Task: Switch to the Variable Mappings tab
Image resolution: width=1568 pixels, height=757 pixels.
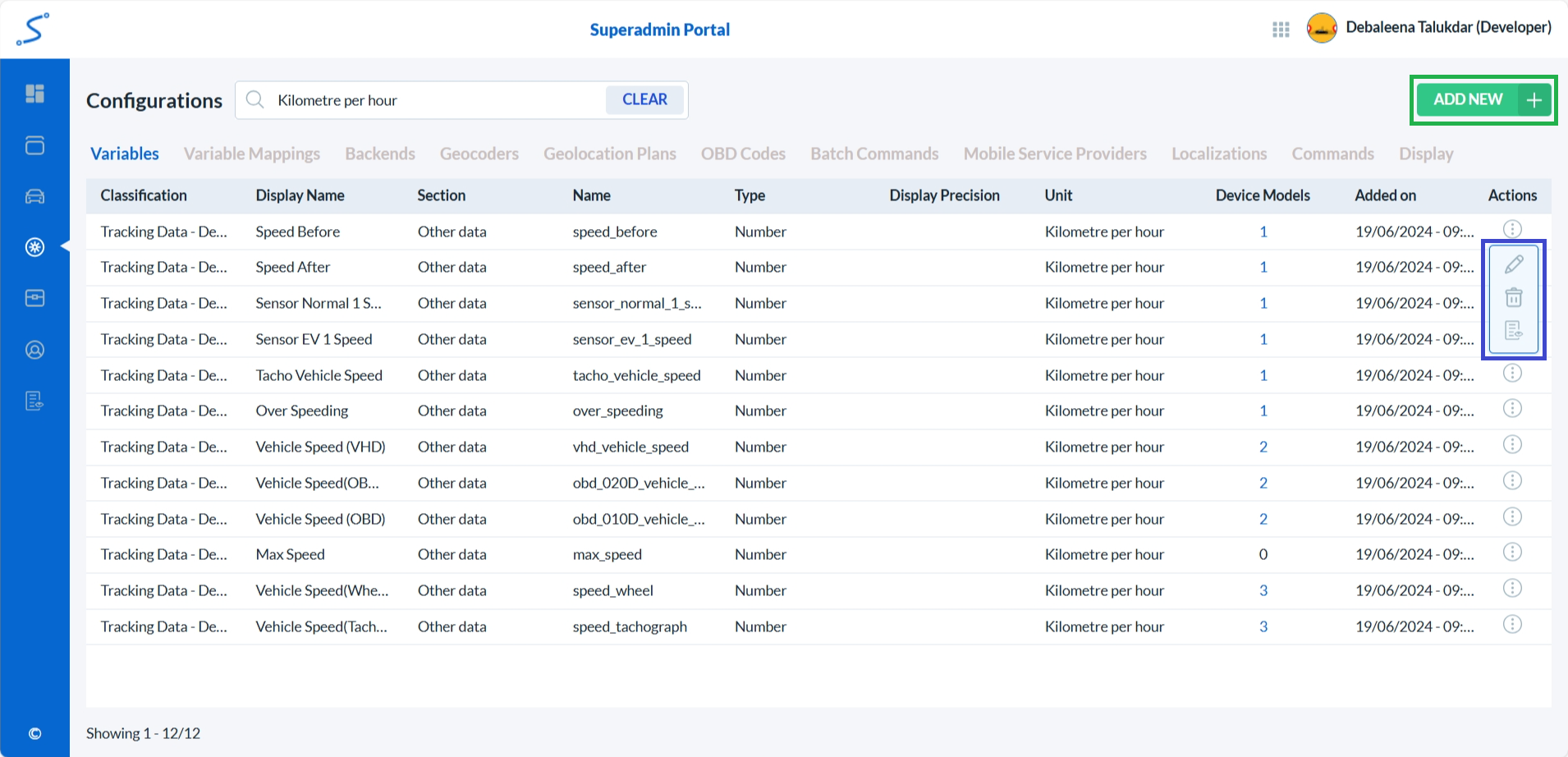Action: point(252,154)
